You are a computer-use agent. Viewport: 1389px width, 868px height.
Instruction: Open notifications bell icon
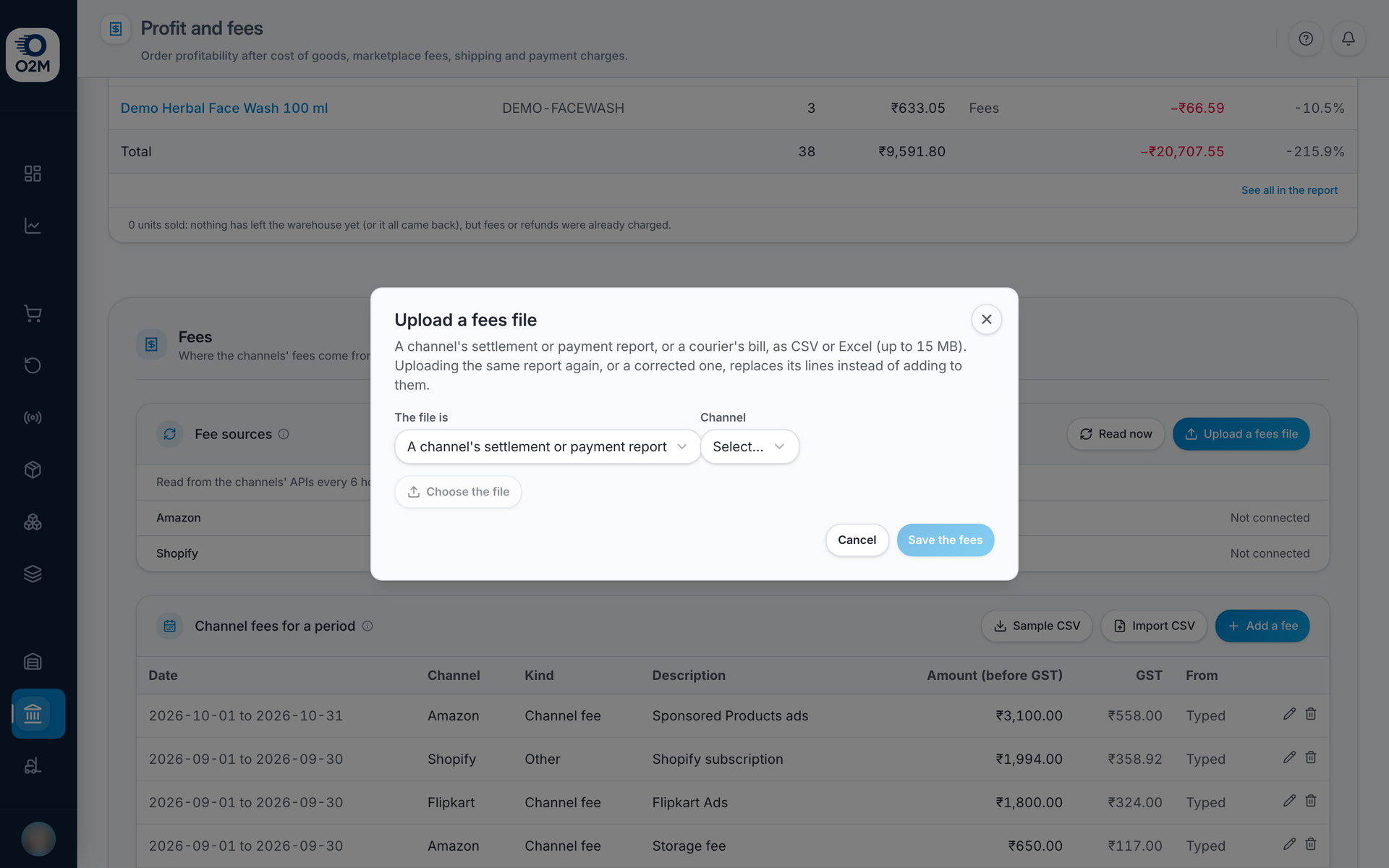coord(1348,39)
